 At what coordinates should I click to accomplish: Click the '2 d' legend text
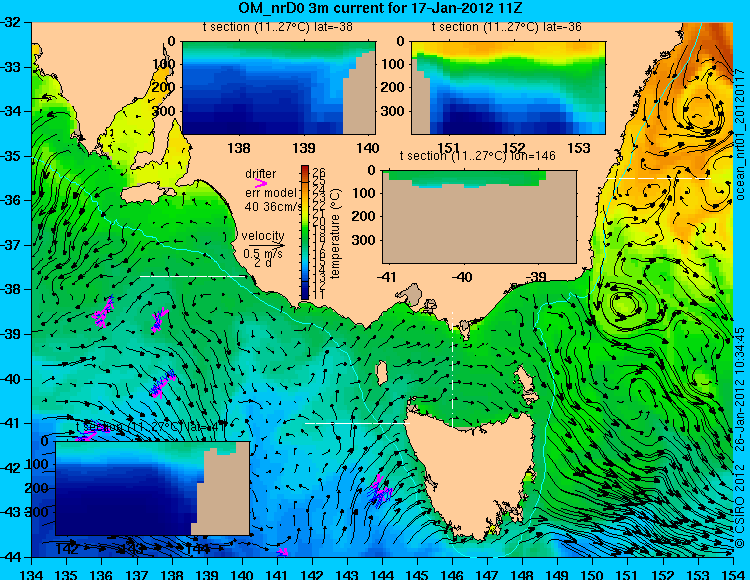[263, 263]
